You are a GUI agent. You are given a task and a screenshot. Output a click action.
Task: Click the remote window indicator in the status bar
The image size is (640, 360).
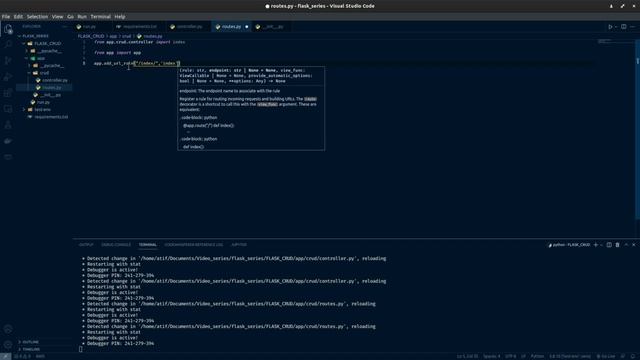(5, 356)
